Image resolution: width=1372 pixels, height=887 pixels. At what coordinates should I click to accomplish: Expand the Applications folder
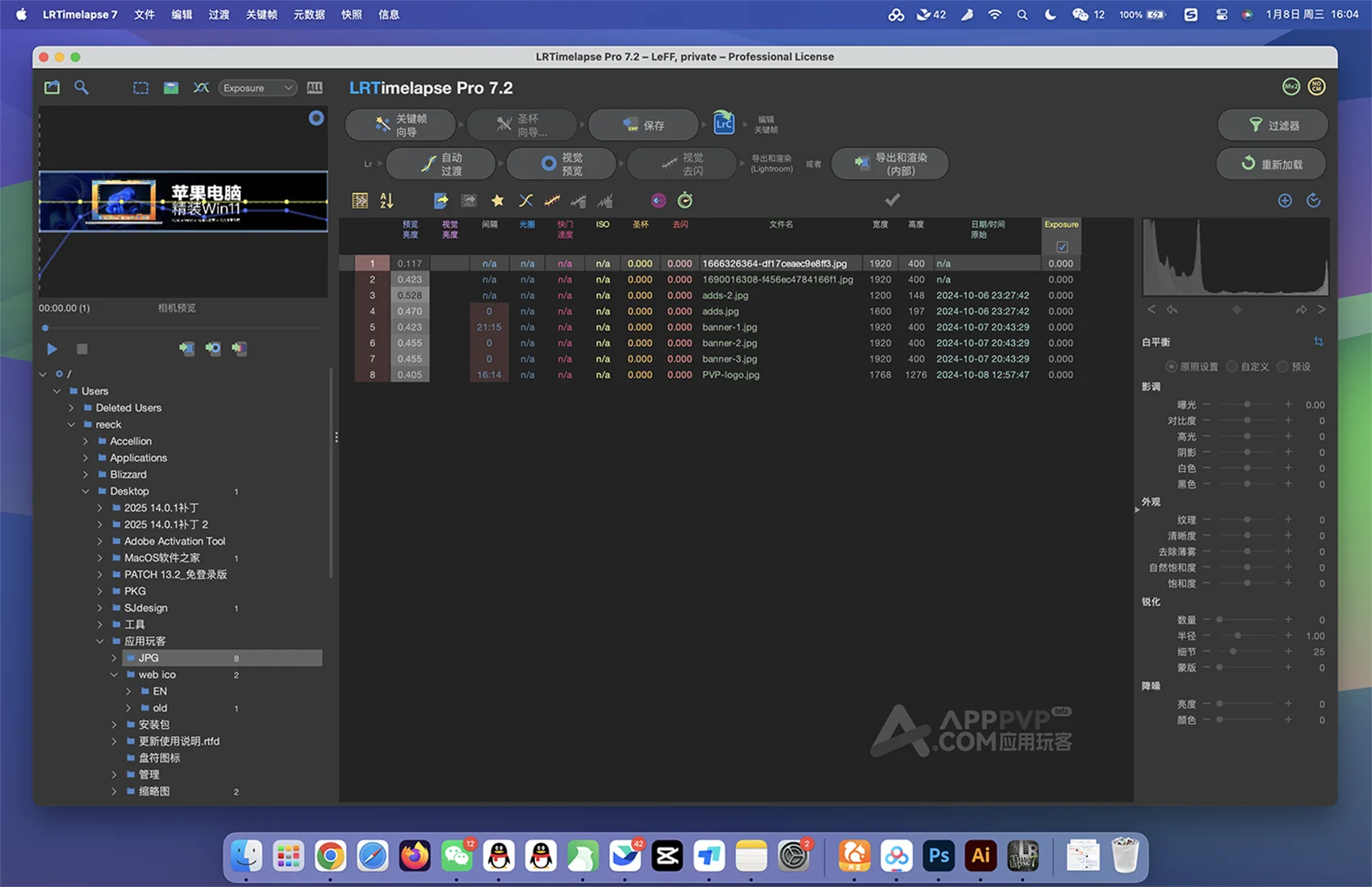[x=86, y=458]
